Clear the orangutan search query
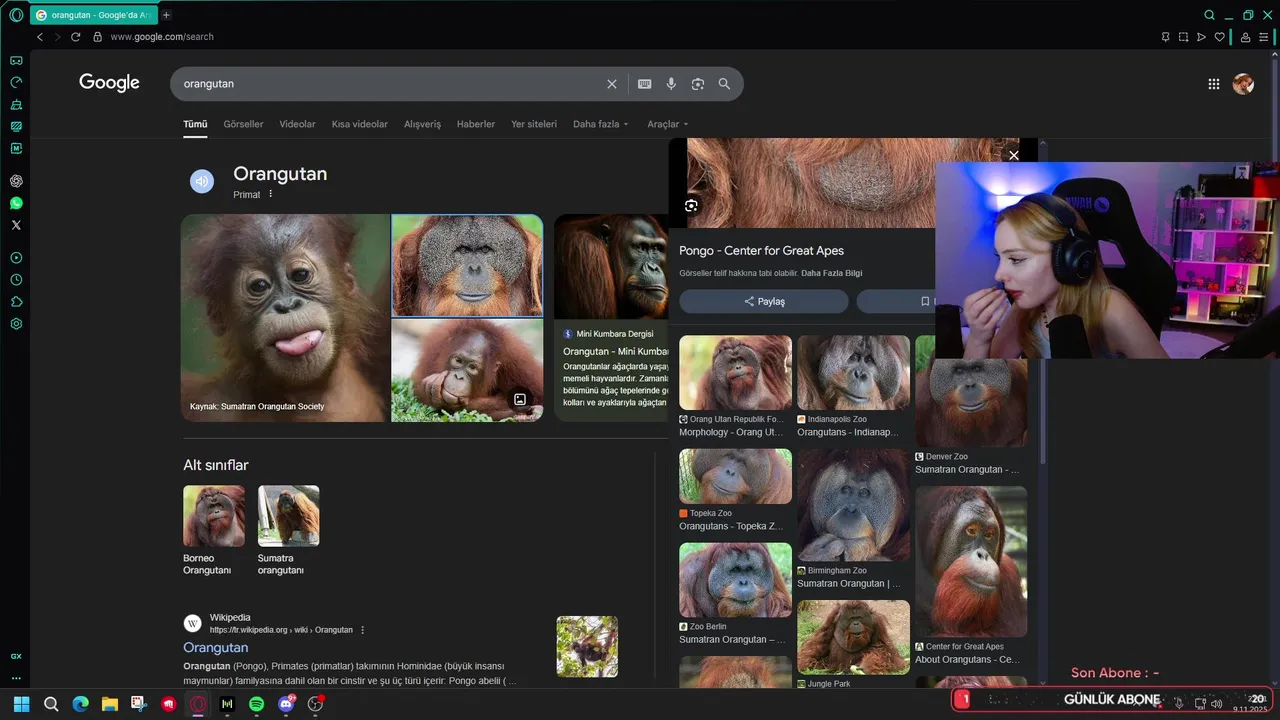This screenshot has height=720, width=1280. point(612,84)
